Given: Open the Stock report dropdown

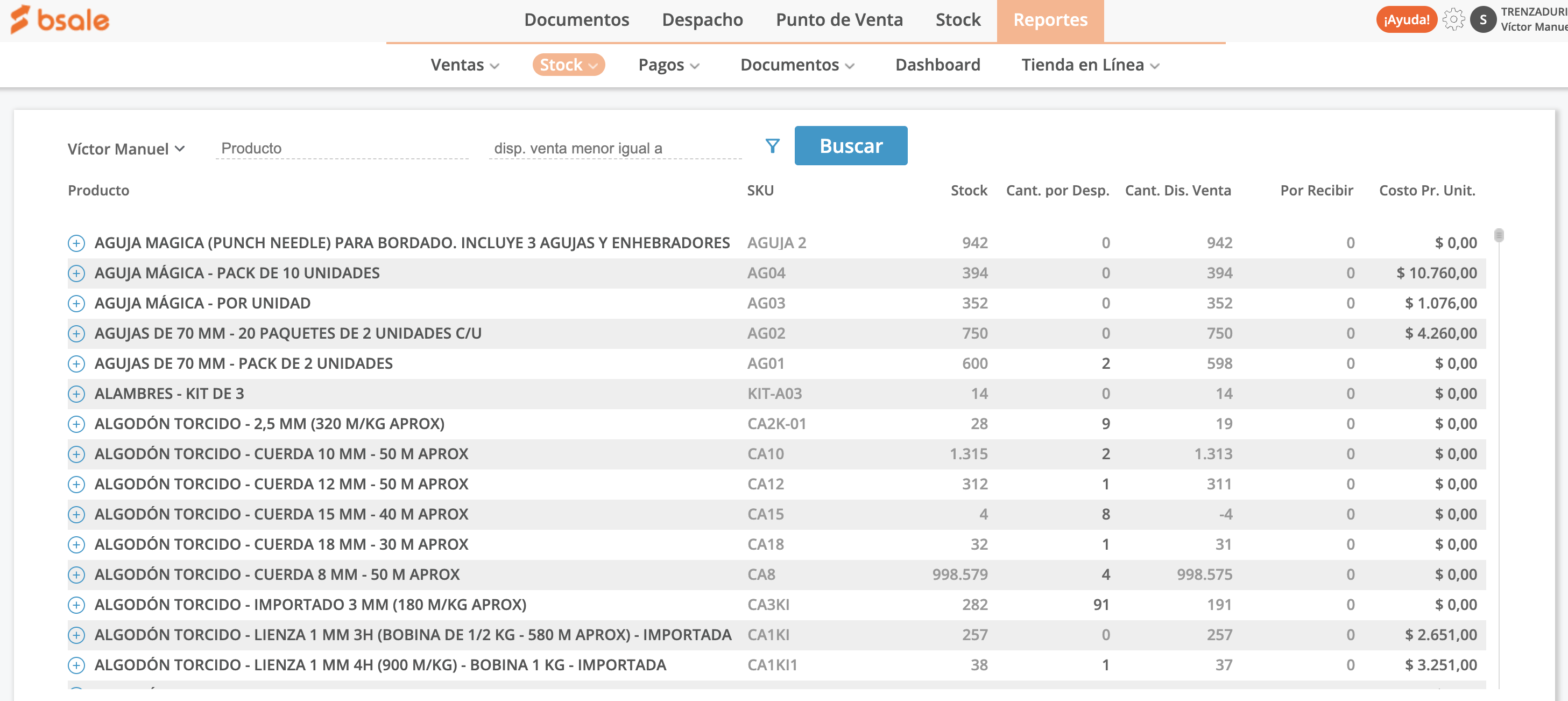Looking at the screenshot, I should [x=568, y=65].
